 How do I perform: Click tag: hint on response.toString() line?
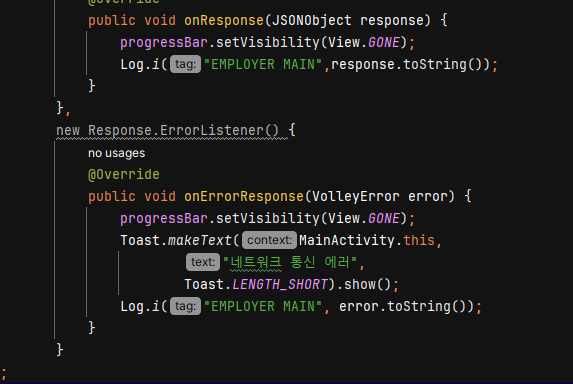coord(185,64)
